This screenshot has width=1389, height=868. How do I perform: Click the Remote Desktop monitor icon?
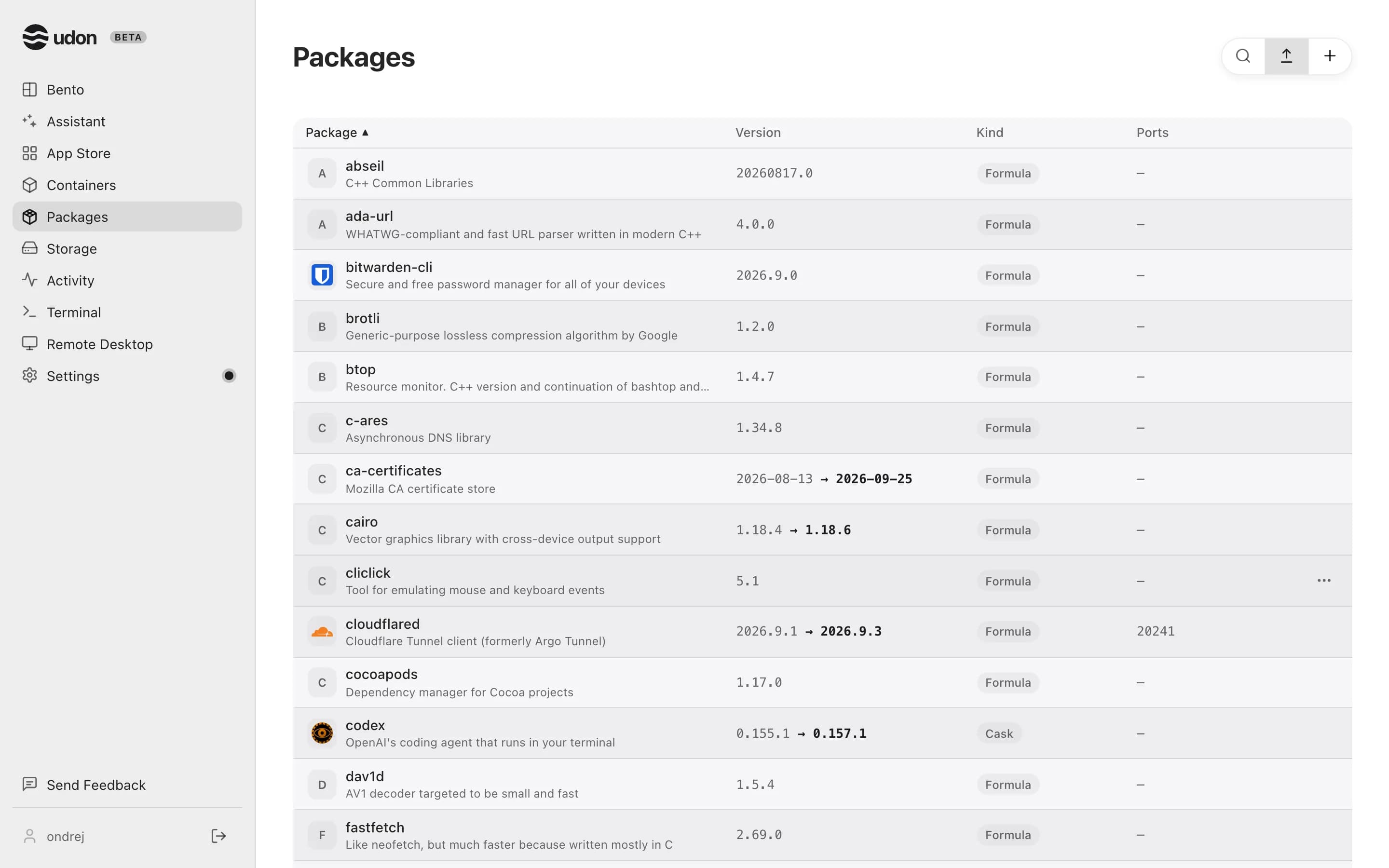[x=29, y=344]
